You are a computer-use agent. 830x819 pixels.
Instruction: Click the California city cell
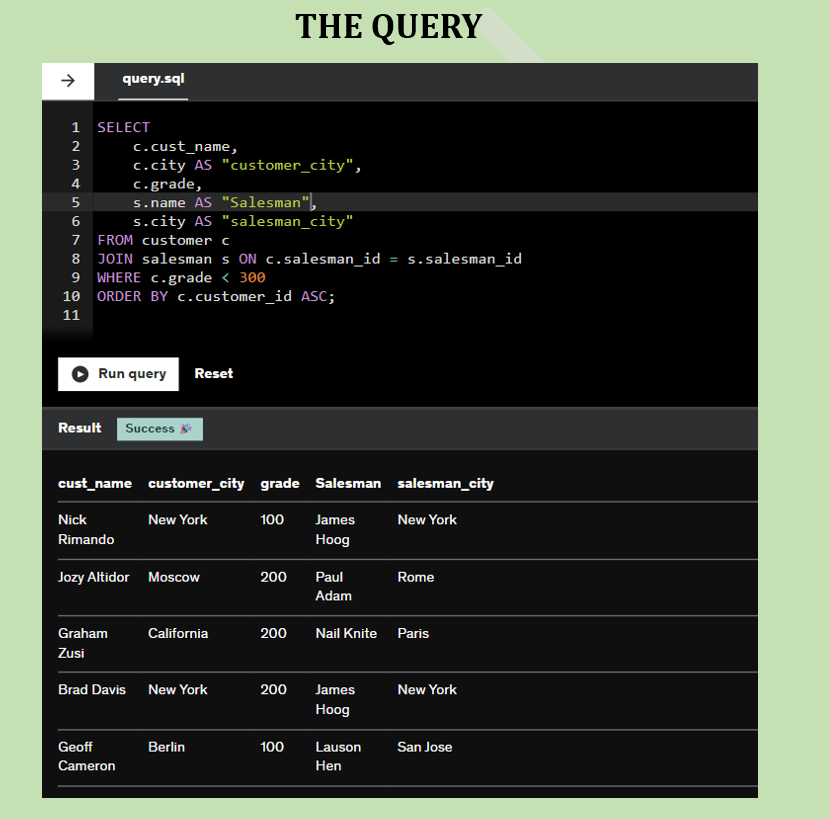tap(178, 633)
